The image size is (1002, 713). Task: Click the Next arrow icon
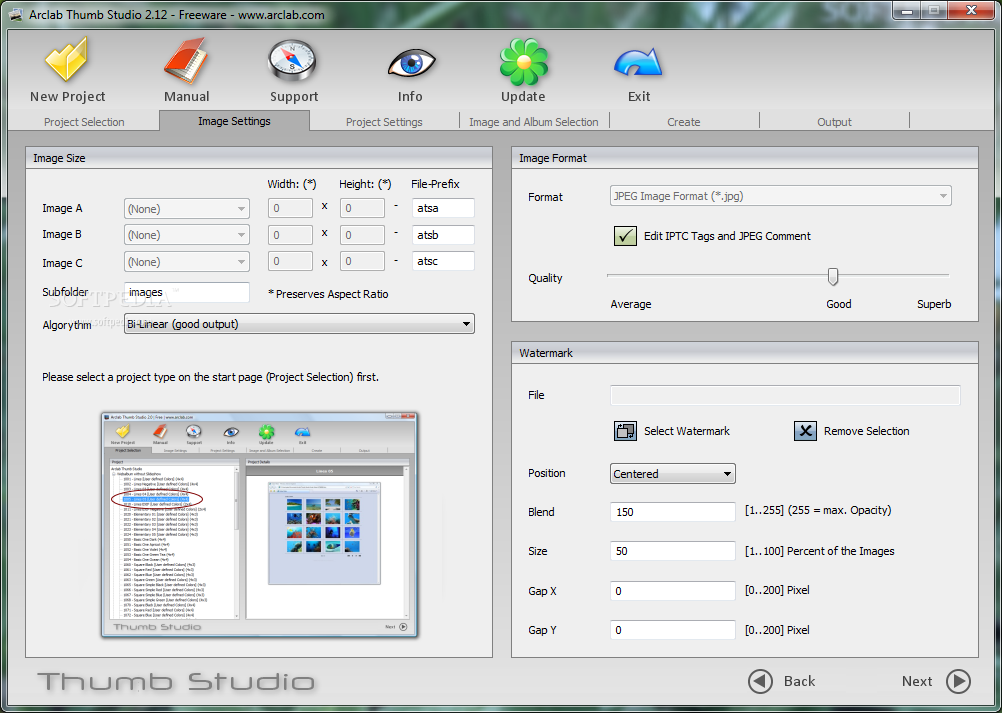[959, 681]
